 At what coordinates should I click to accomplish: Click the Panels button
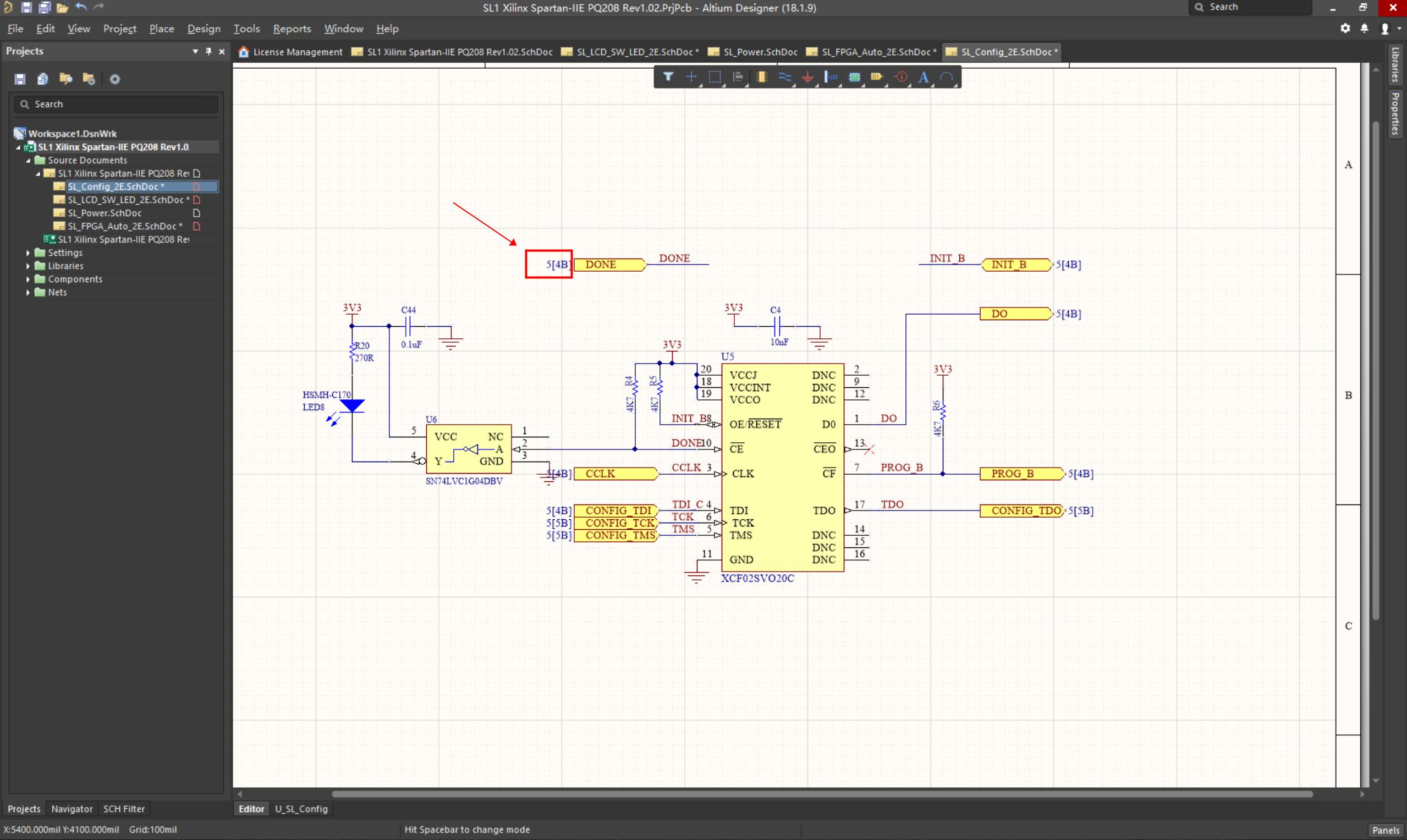(x=1385, y=830)
